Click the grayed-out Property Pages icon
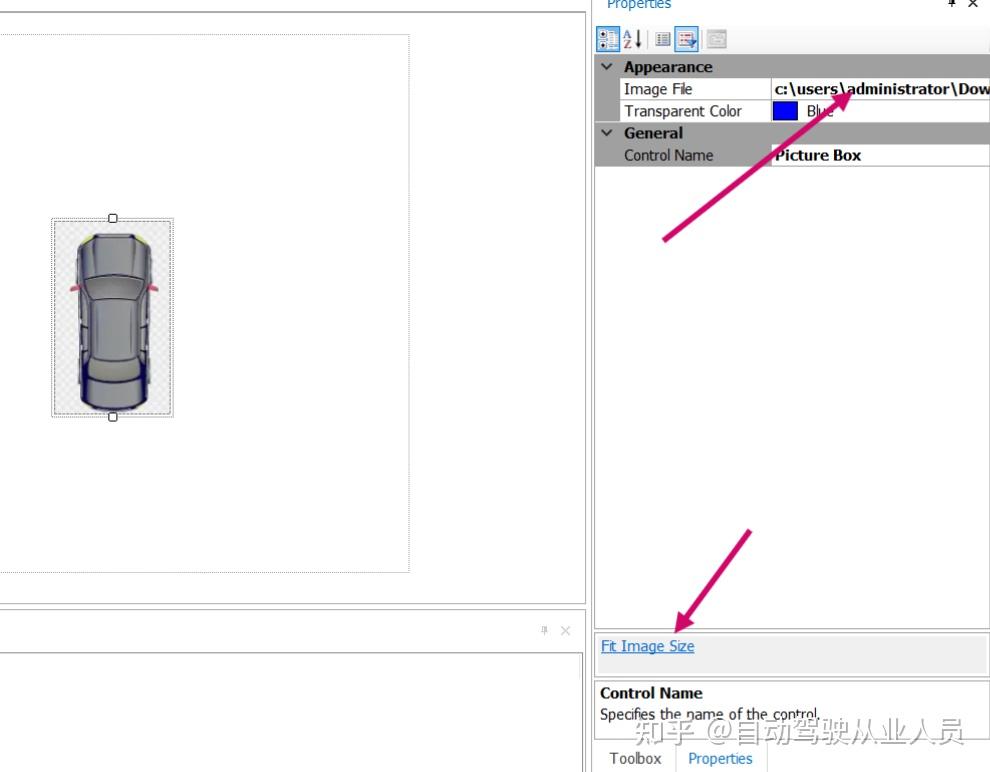990x772 pixels. [716, 39]
